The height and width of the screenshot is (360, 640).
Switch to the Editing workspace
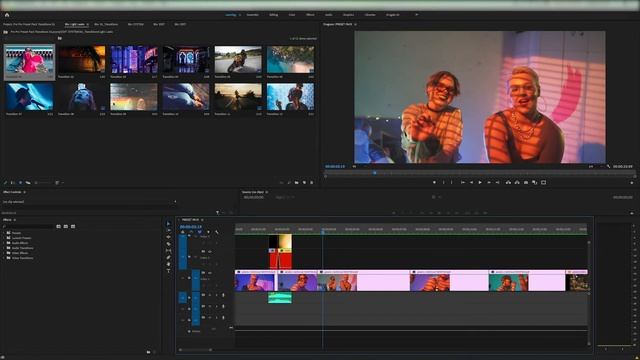[273, 15]
